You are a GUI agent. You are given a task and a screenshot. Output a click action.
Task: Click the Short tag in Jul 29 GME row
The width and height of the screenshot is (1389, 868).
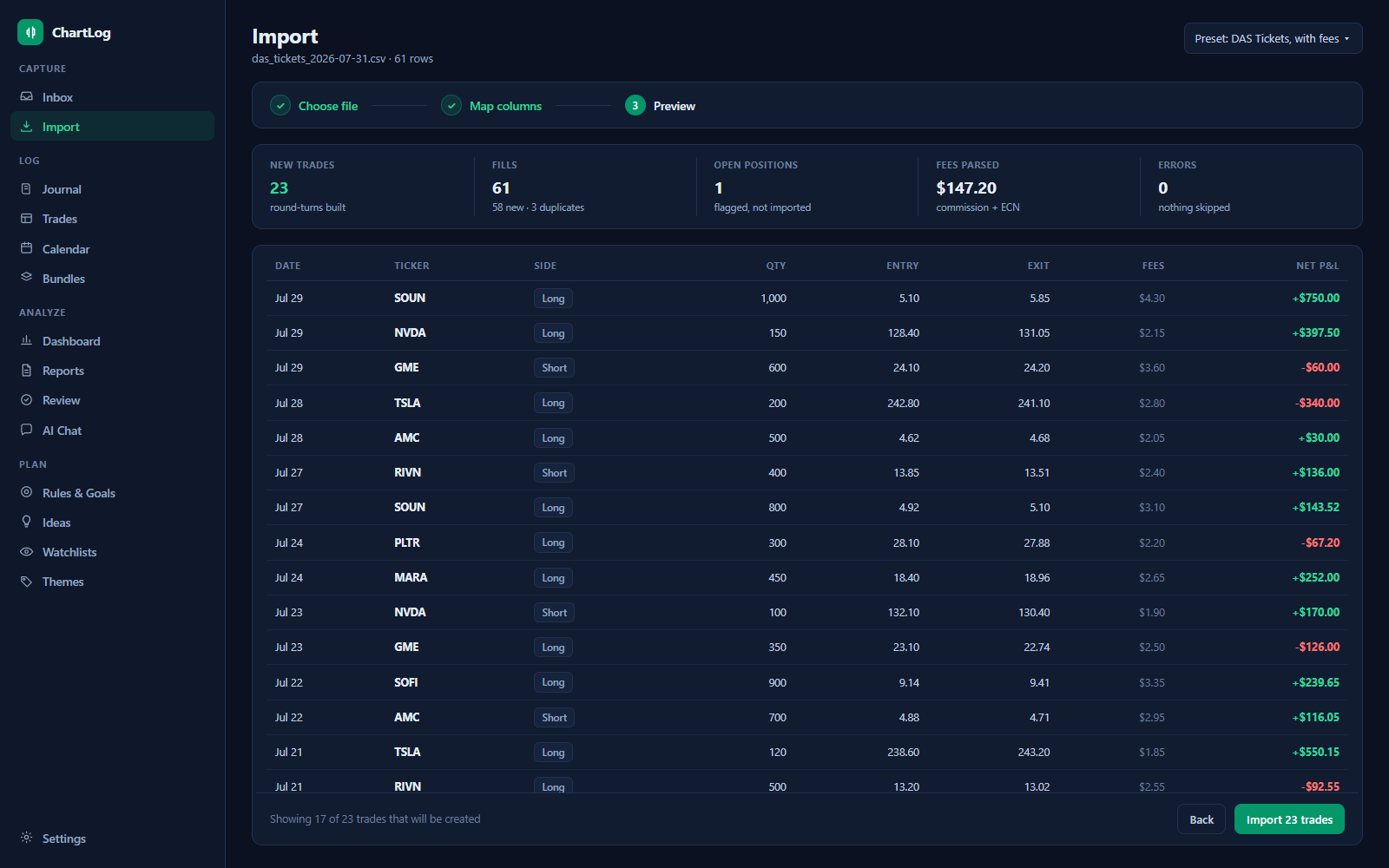pyautogui.click(x=554, y=368)
